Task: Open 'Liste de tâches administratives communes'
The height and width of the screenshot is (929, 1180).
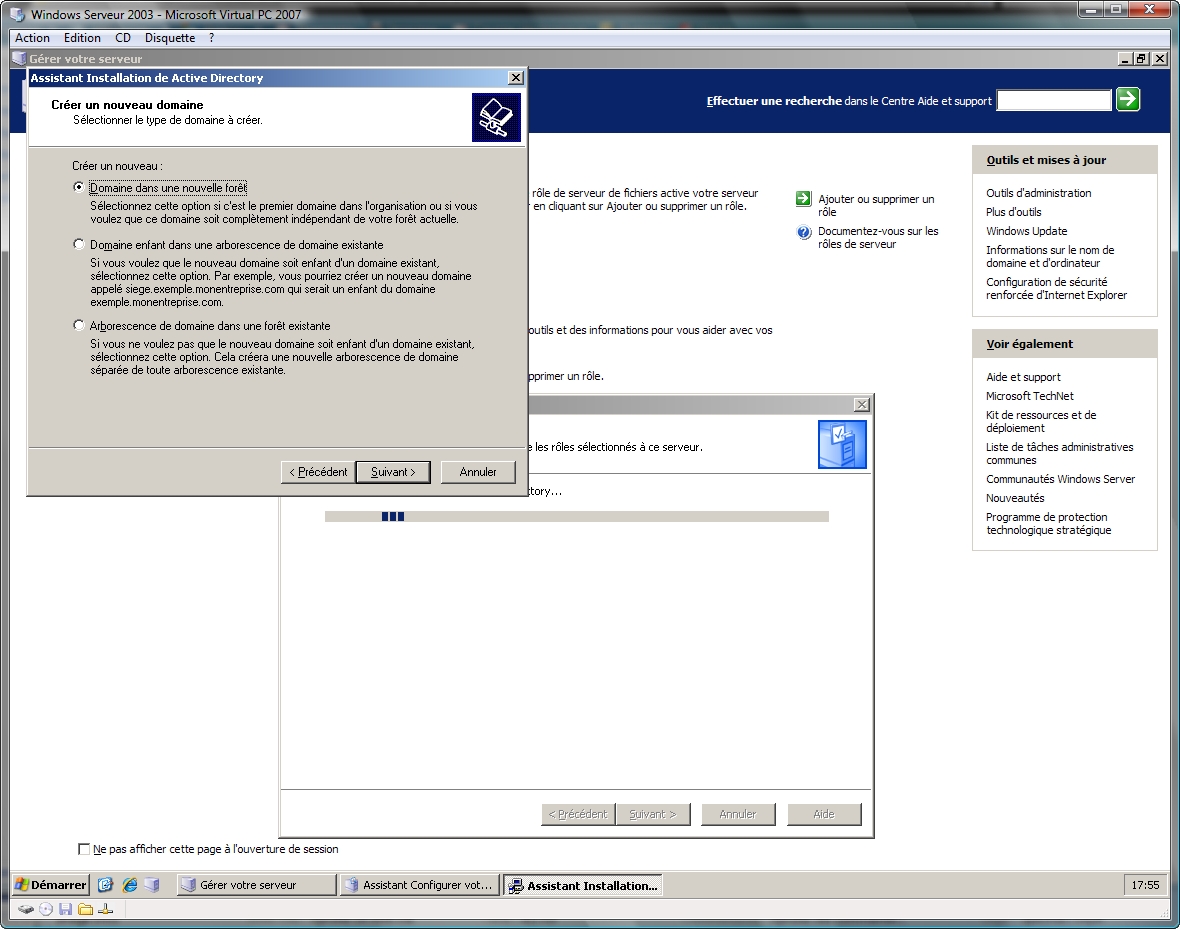Action: 1060,453
